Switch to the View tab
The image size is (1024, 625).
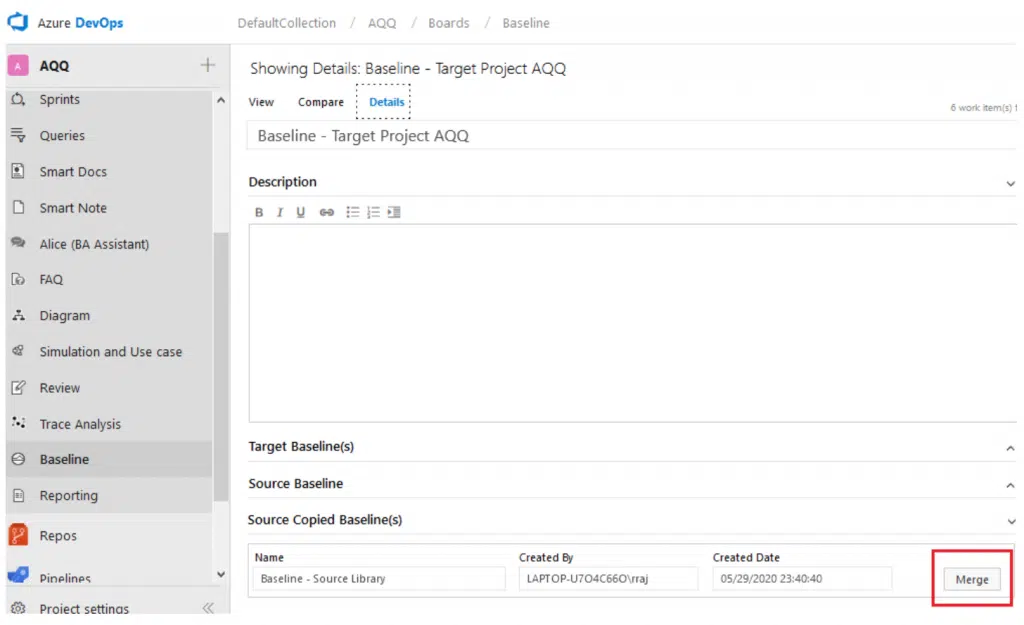click(261, 102)
